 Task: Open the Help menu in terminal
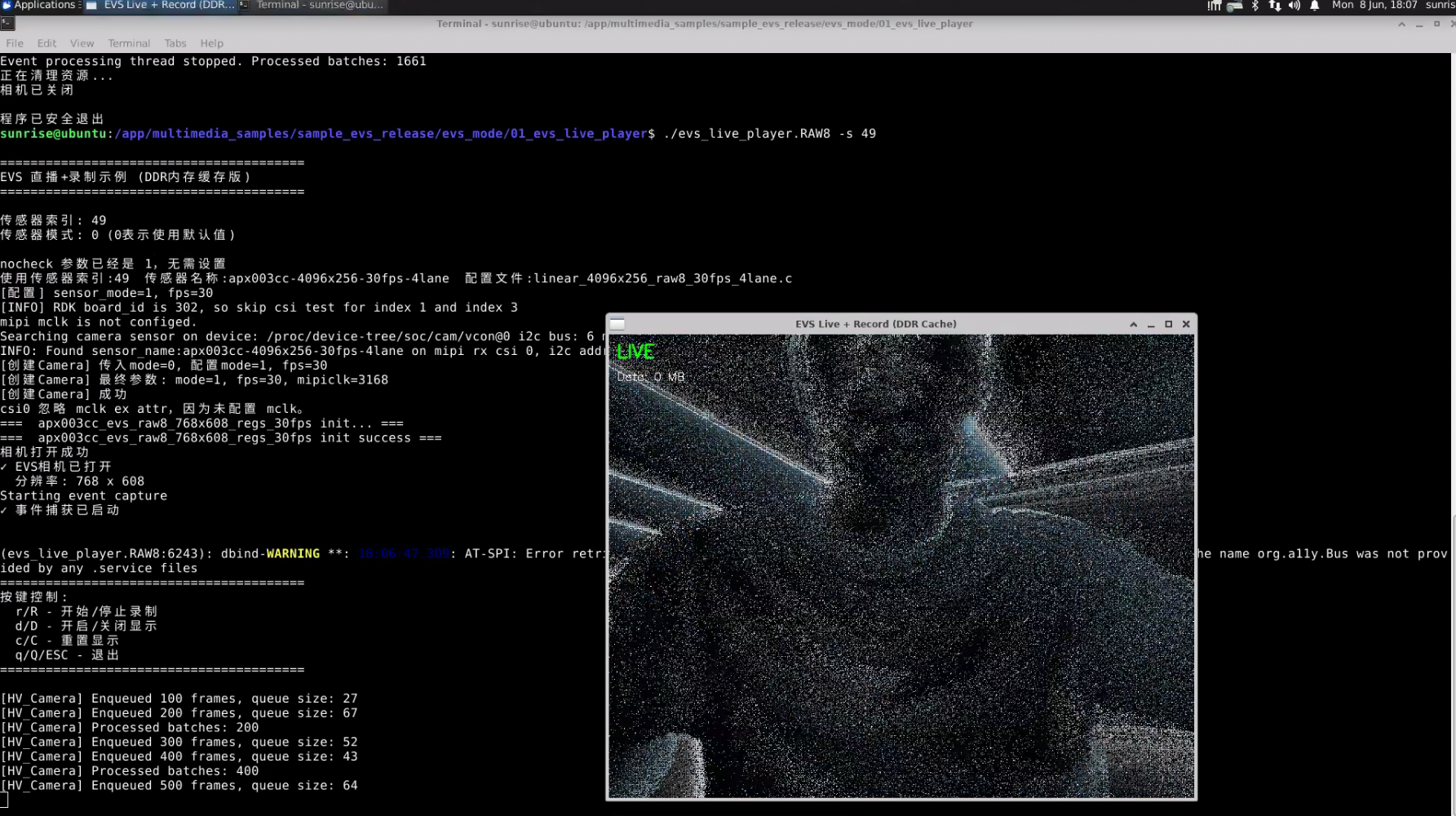tap(211, 43)
